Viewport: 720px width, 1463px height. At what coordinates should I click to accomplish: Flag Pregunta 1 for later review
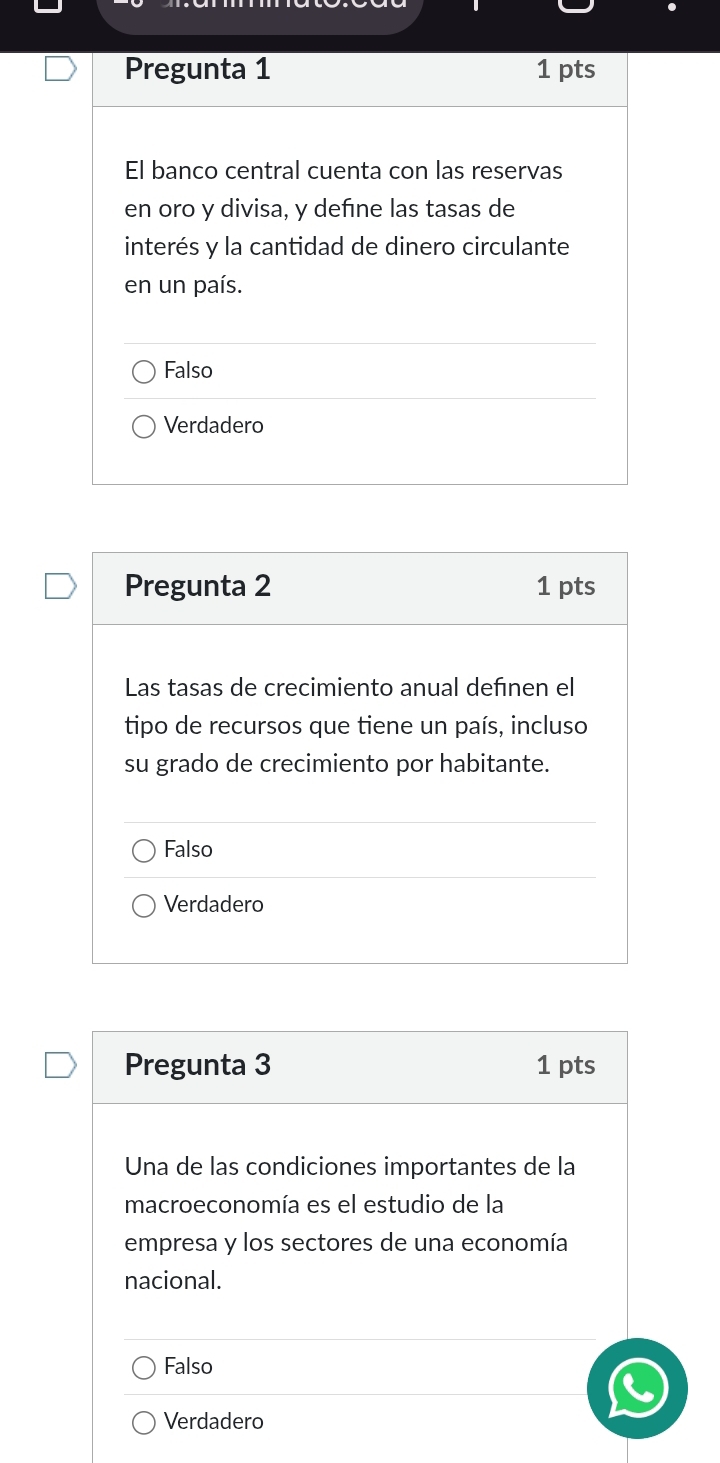pyautogui.click(x=58, y=70)
